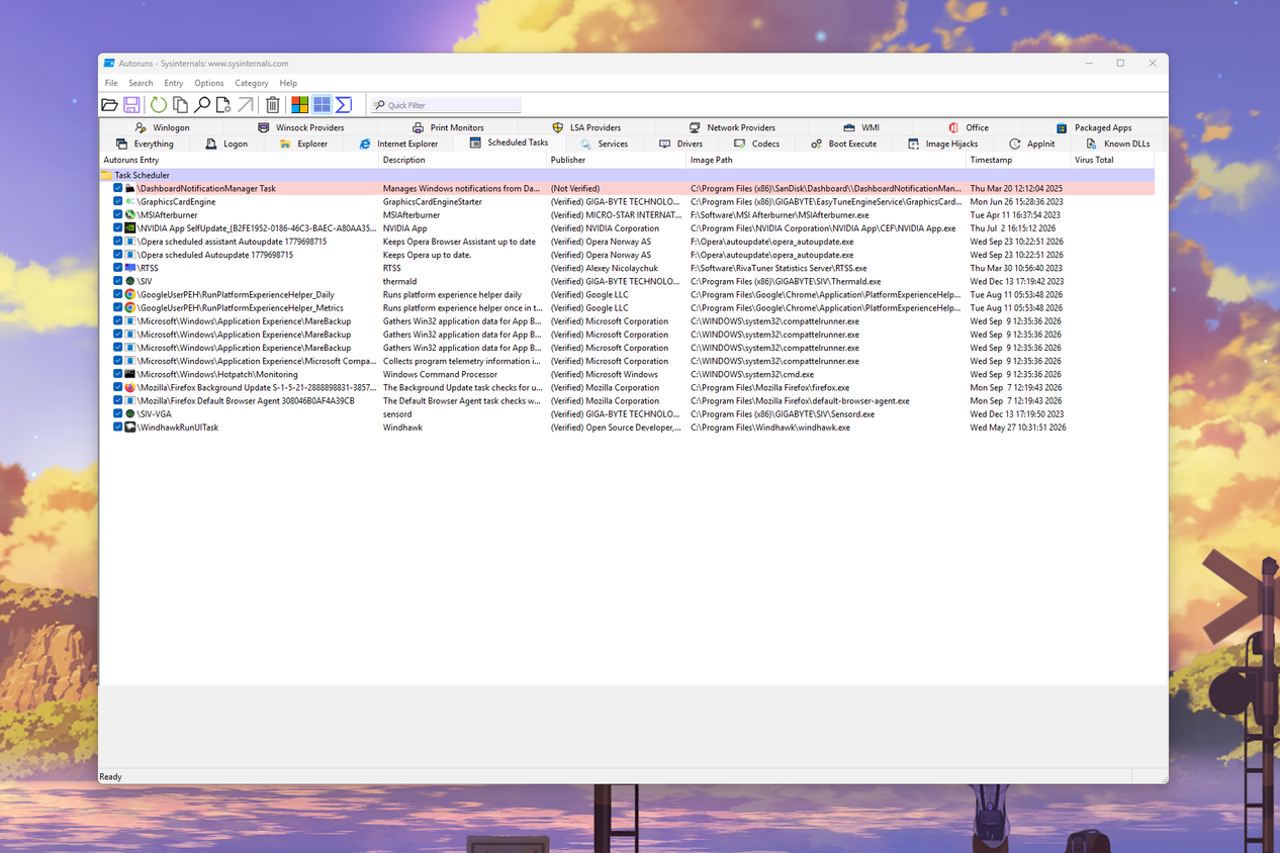Uncheck the DashboardNotificationManager Task entry

(x=118, y=188)
